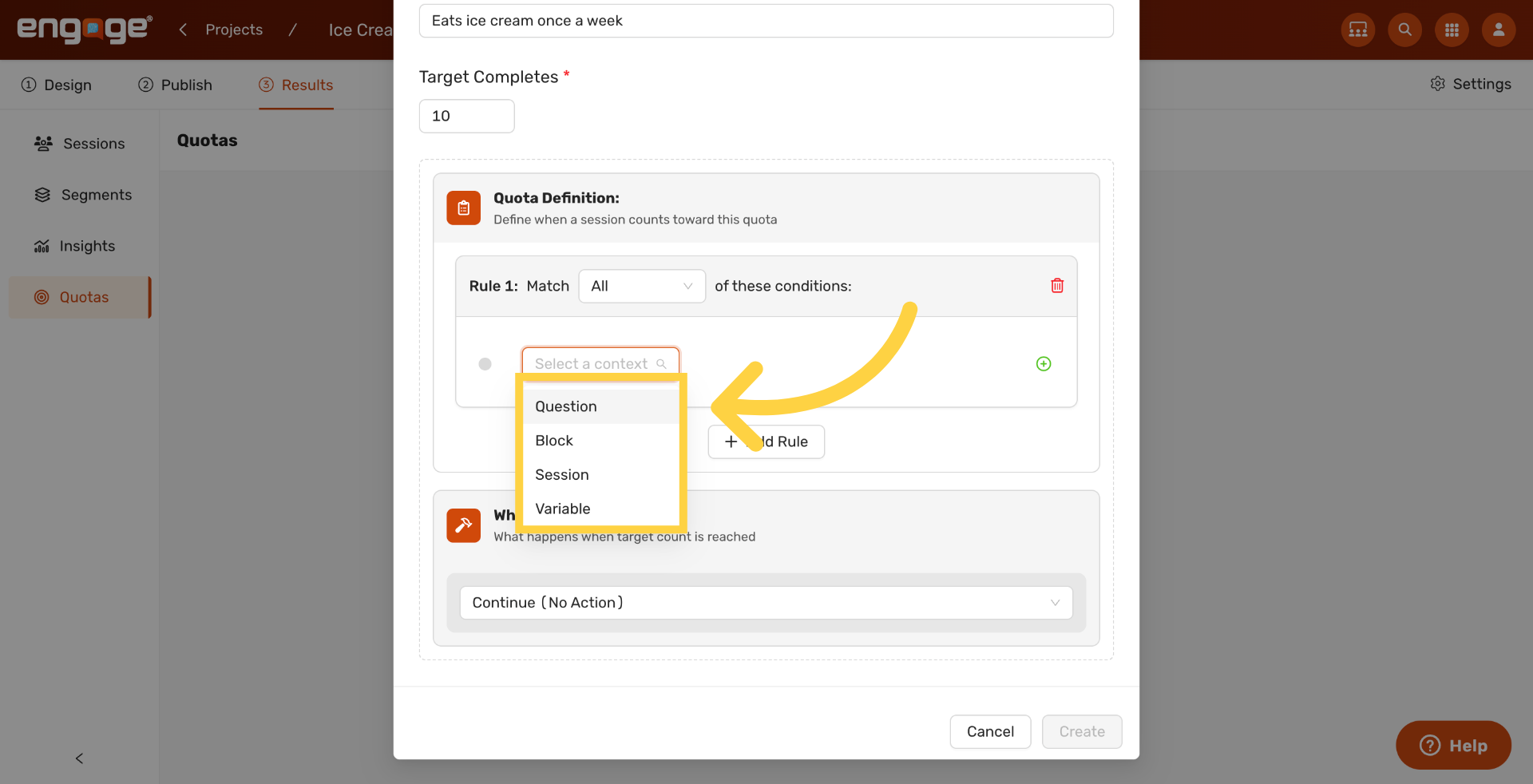Open the Projects breadcrumb link

pyautogui.click(x=234, y=30)
